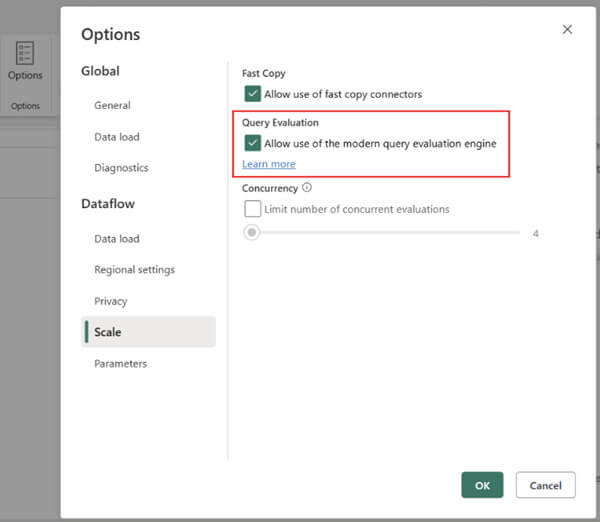
Task: Select Data load under Global section
Action: [x=116, y=137]
